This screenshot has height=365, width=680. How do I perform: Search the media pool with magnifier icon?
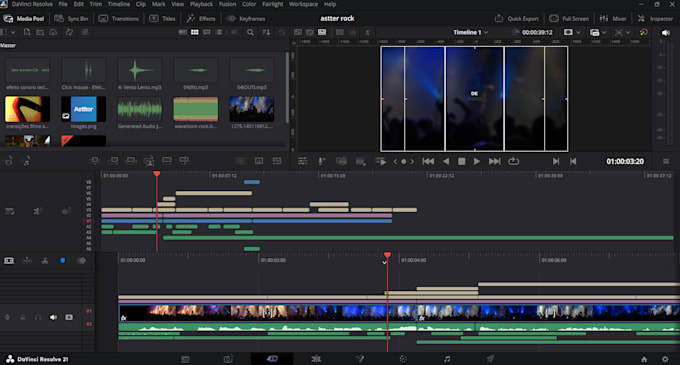click(250, 33)
